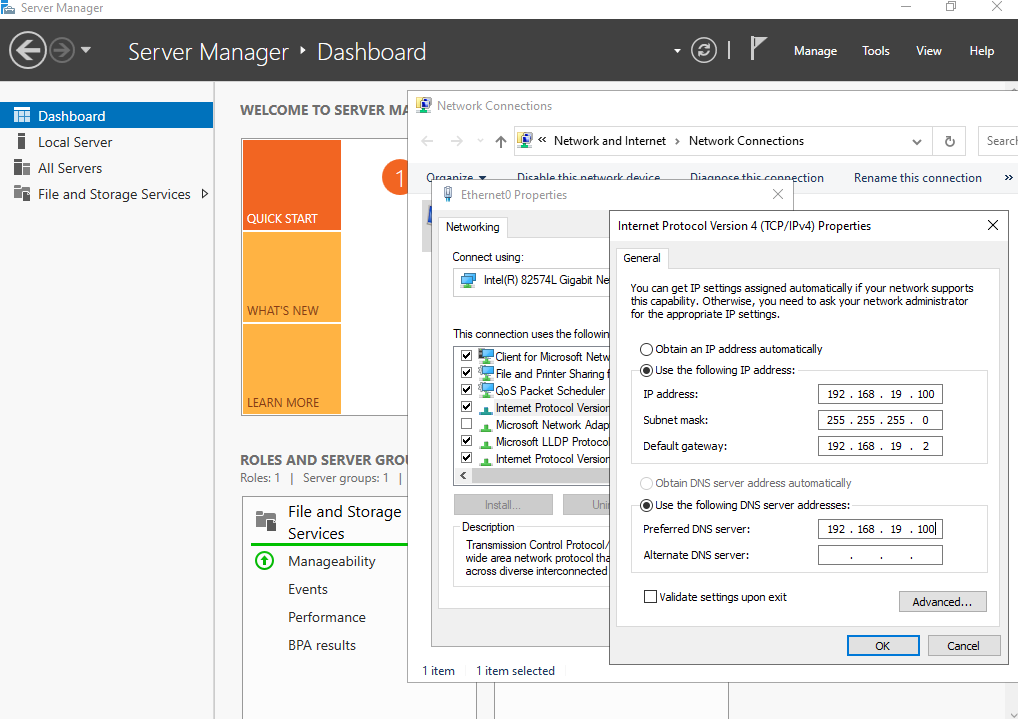Click the Server Manager back arrow

(x=28, y=50)
